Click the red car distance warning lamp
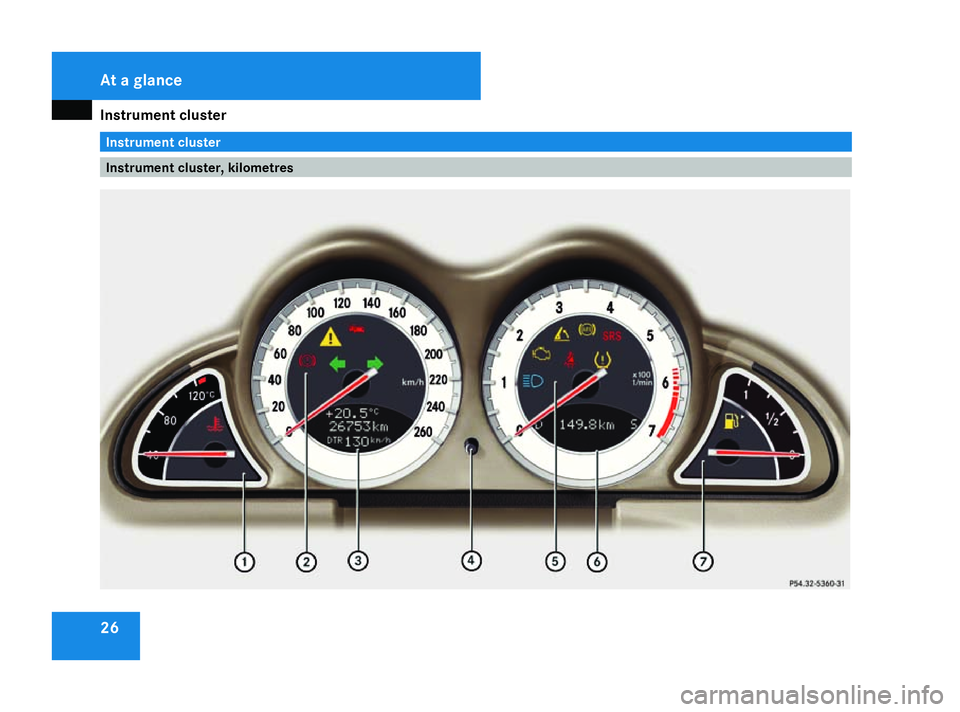 pos(357,329)
